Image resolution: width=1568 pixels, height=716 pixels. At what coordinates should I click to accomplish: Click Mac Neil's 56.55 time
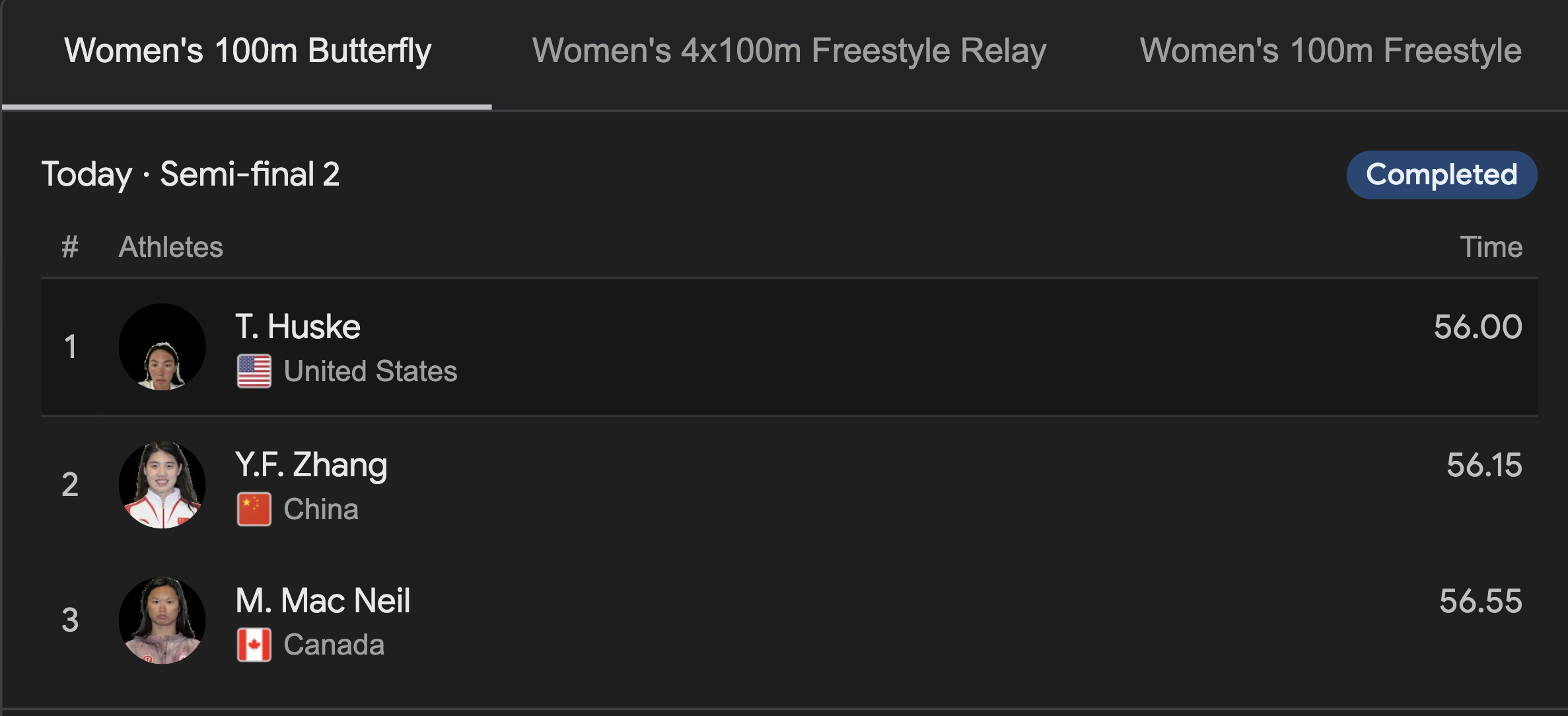tap(1480, 601)
